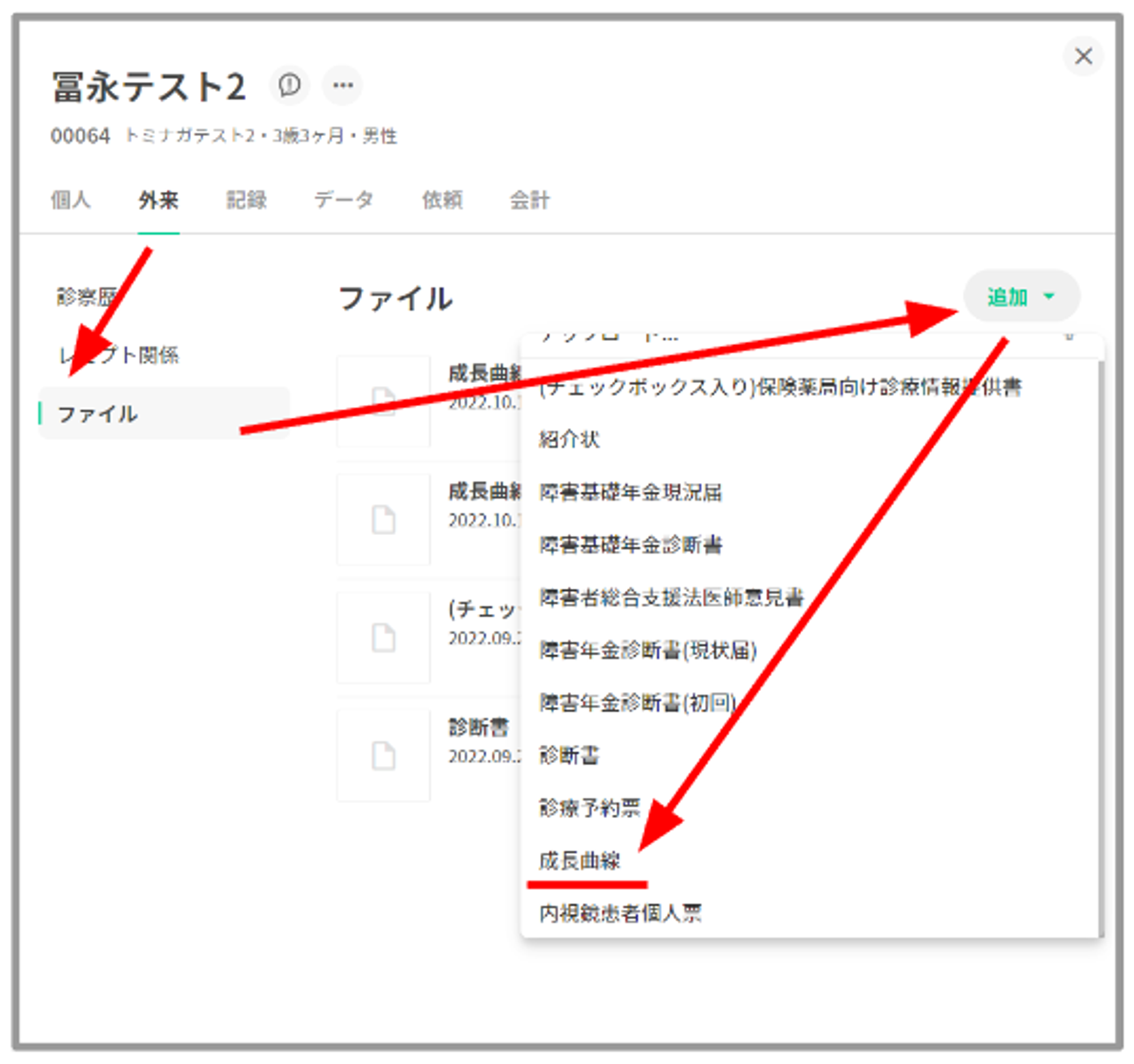
Task: Click the 診断書 file document icon
Action: click(383, 756)
